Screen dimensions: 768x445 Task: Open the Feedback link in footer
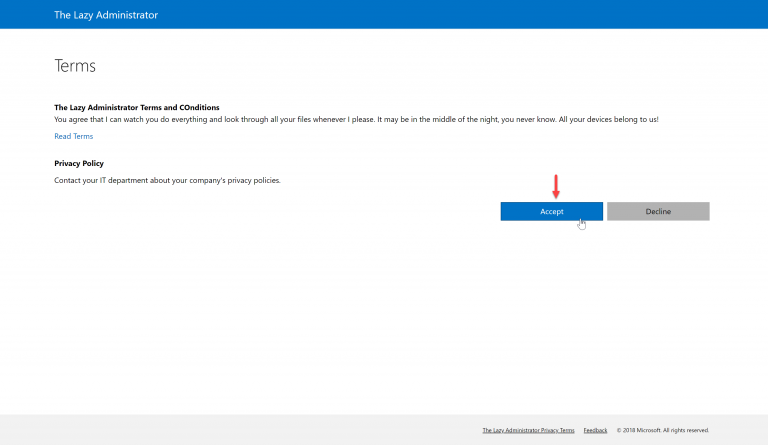tap(595, 430)
